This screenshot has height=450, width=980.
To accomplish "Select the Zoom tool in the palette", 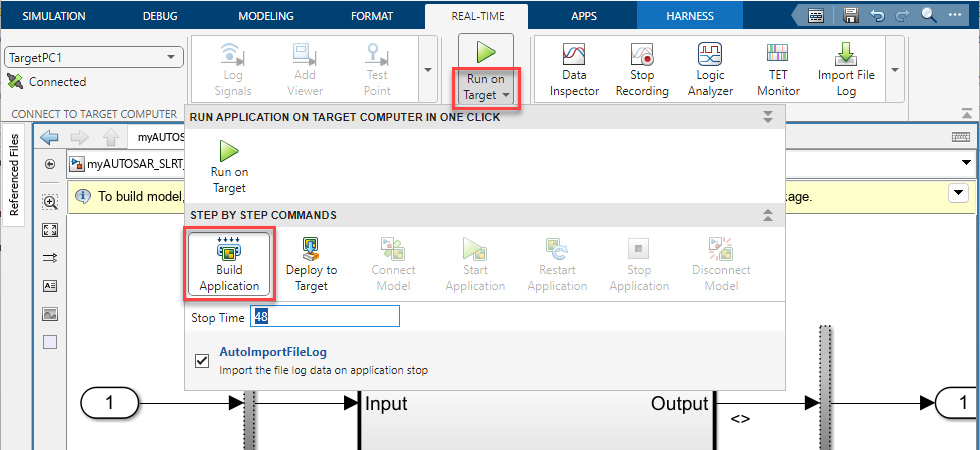I will (50, 201).
